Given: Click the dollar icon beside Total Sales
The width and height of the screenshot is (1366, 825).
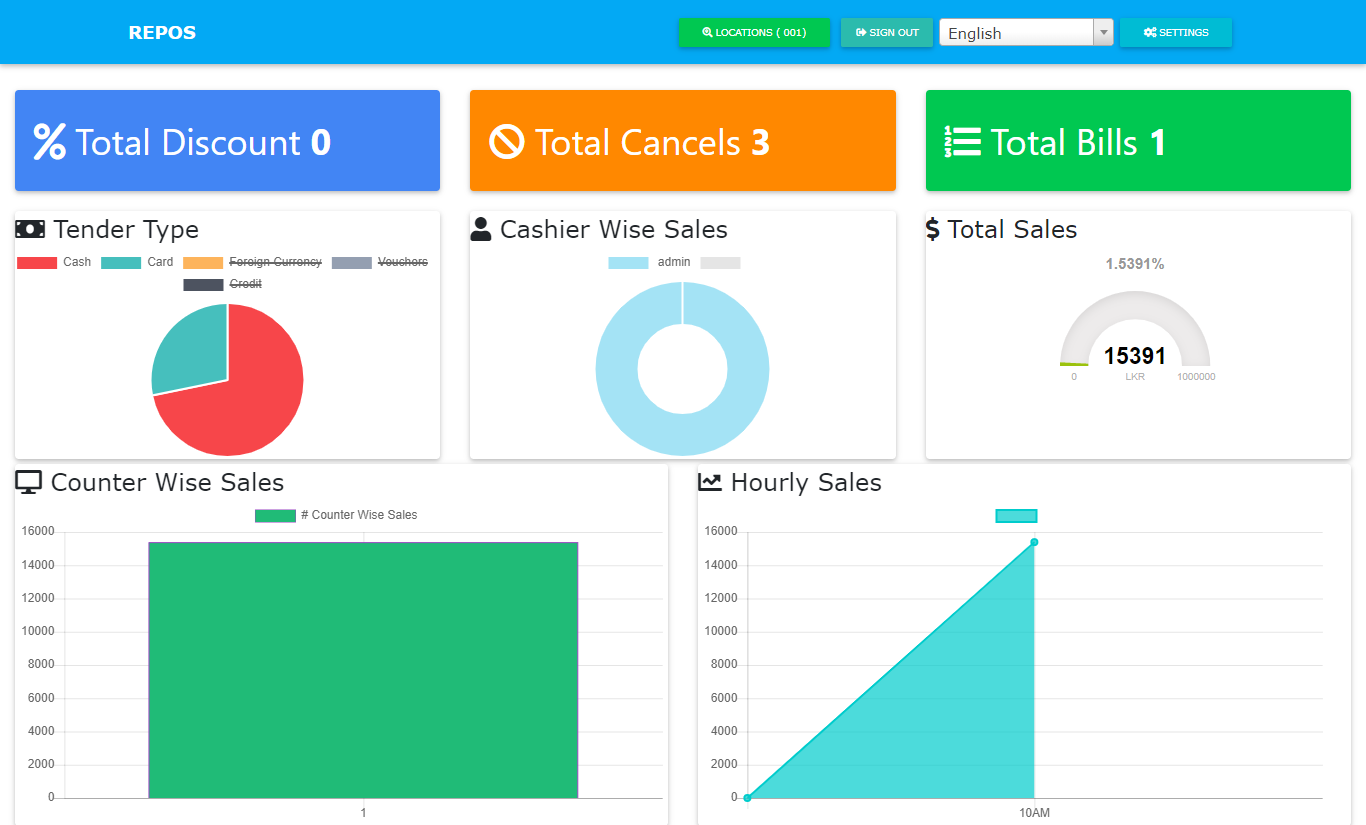Looking at the screenshot, I should 933,229.
